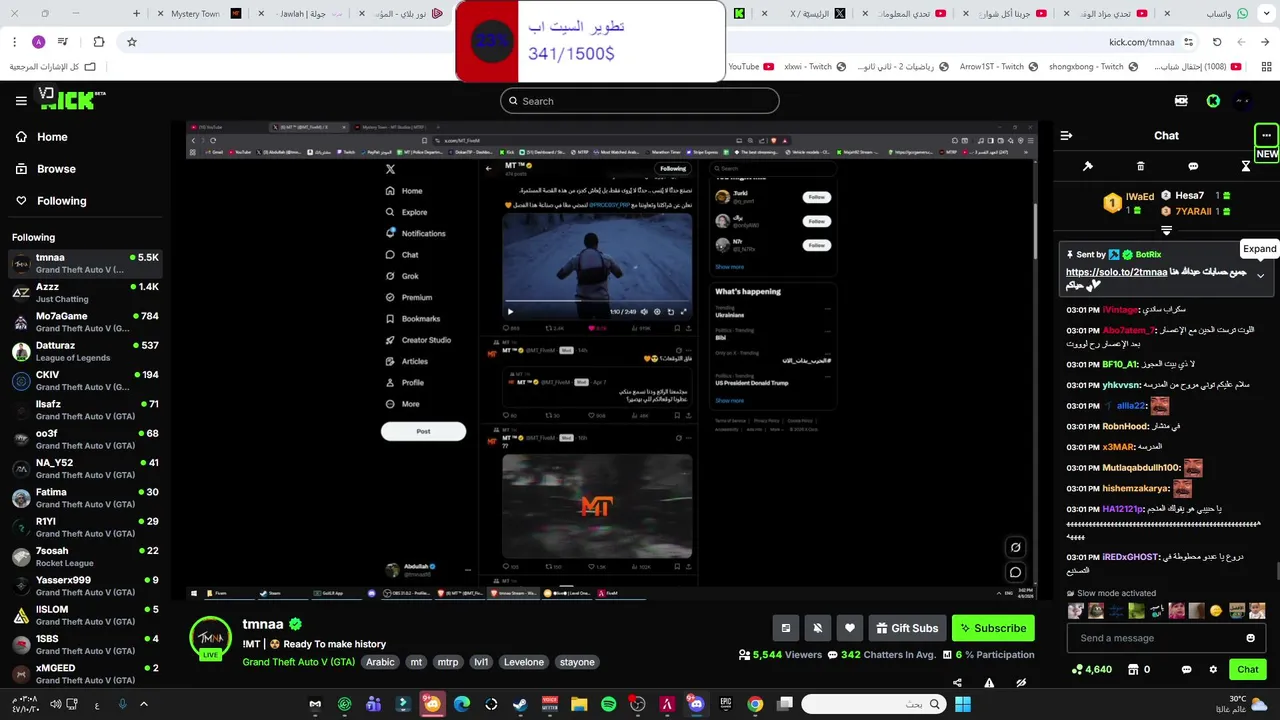Click the Arabic tag

click(380, 662)
